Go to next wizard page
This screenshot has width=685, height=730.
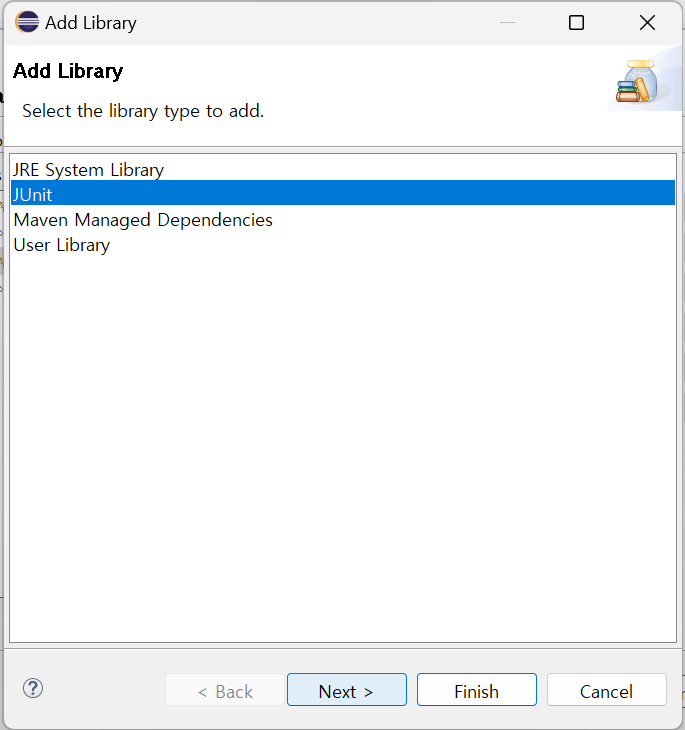click(x=346, y=689)
